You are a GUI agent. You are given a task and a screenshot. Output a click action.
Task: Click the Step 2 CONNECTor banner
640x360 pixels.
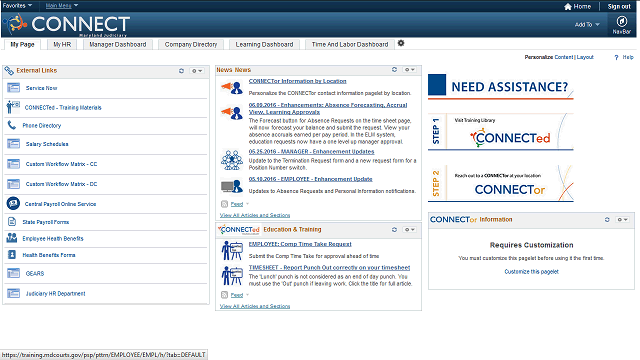501,183
